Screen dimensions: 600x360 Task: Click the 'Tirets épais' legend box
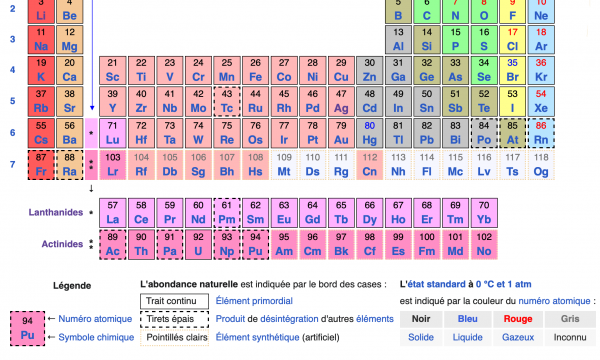coord(174,319)
